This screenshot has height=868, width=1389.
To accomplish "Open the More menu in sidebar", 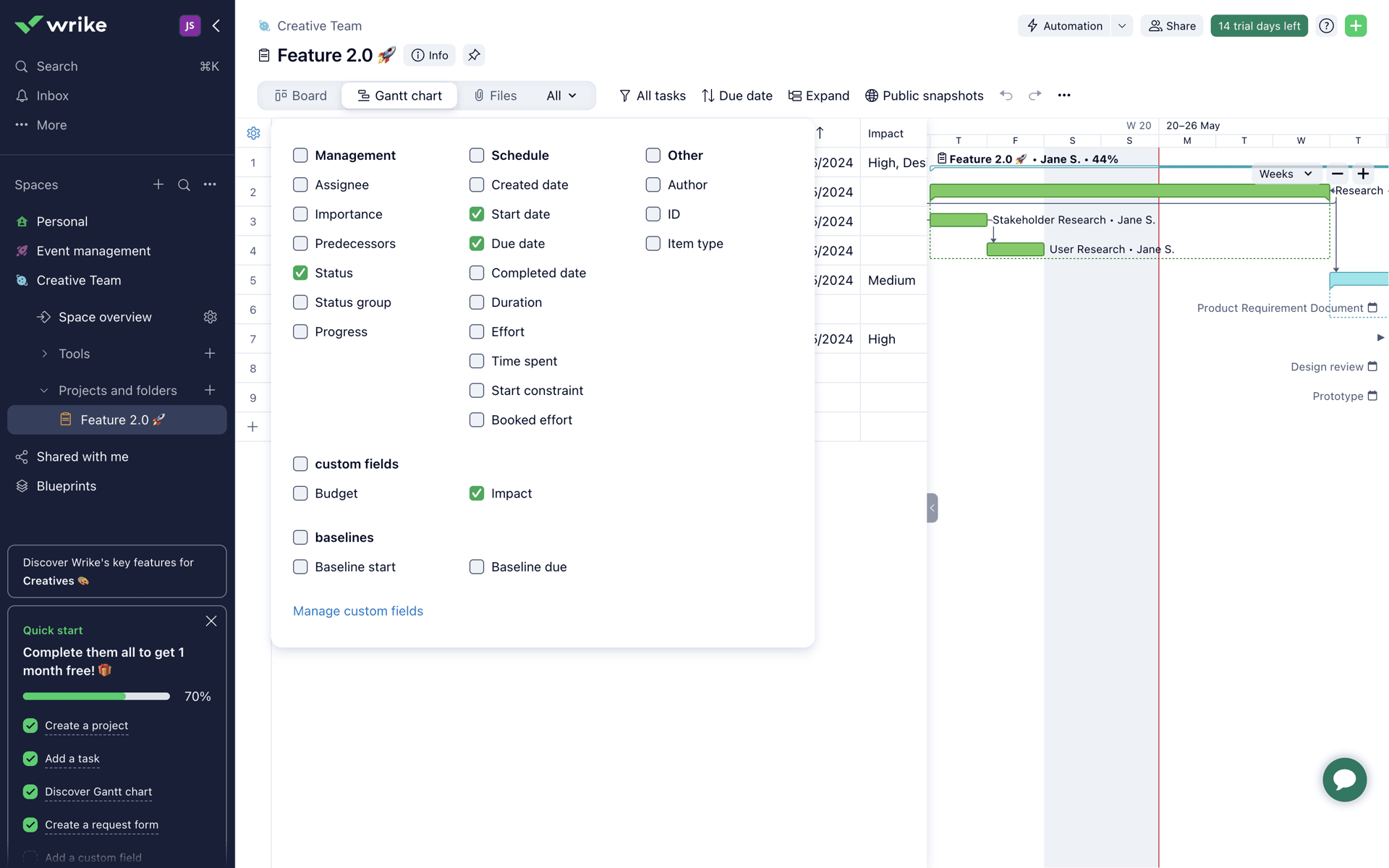I will click(x=117, y=125).
